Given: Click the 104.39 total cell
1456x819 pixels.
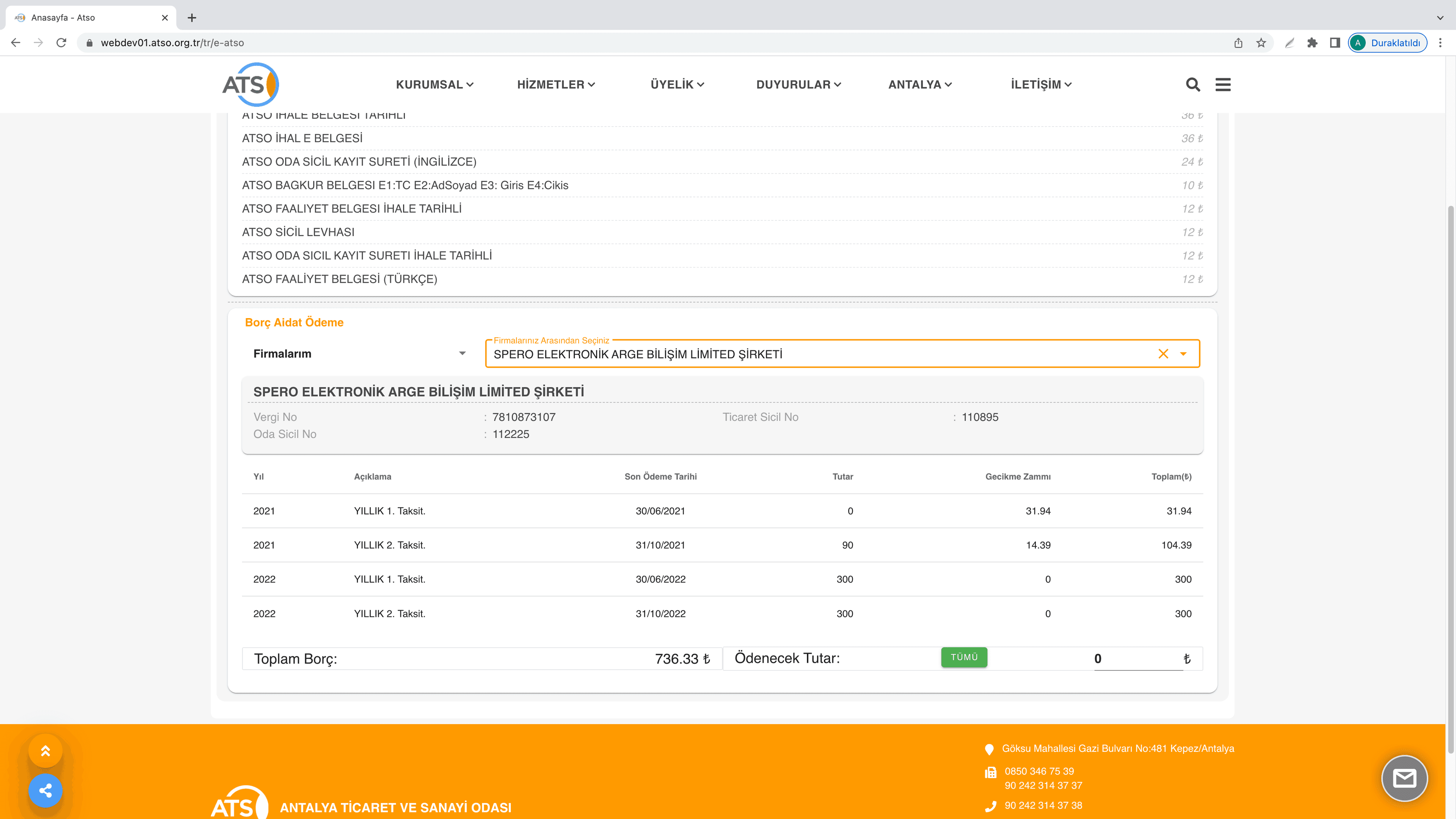Looking at the screenshot, I should click(1176, 545).
